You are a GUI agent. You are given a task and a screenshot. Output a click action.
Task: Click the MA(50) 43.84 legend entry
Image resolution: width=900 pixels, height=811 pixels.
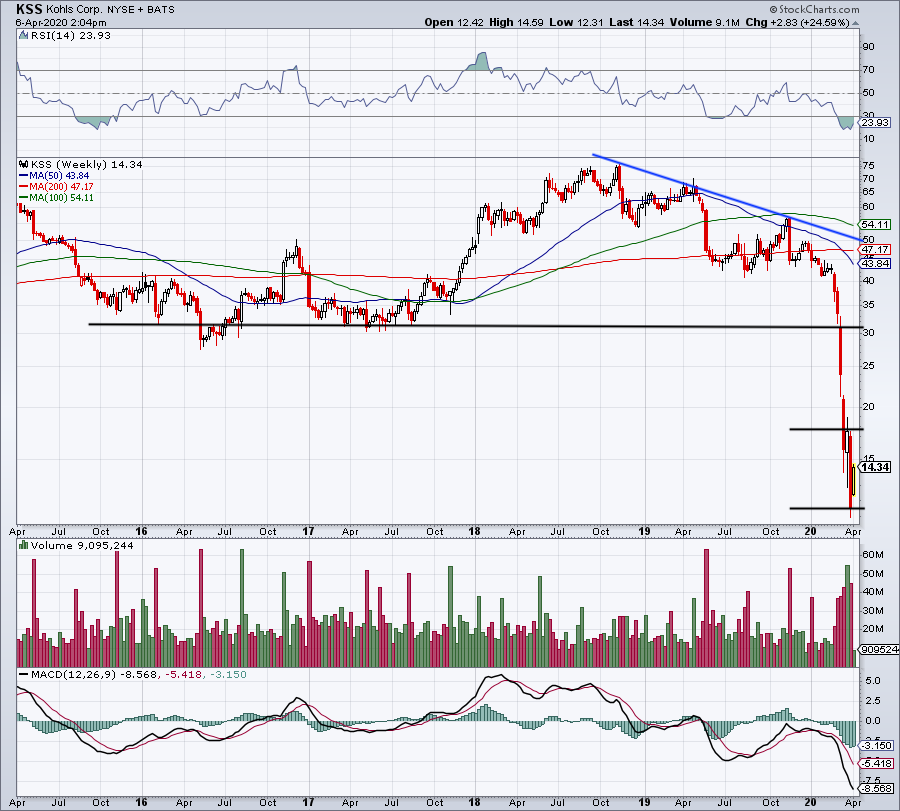coord(55,176)
